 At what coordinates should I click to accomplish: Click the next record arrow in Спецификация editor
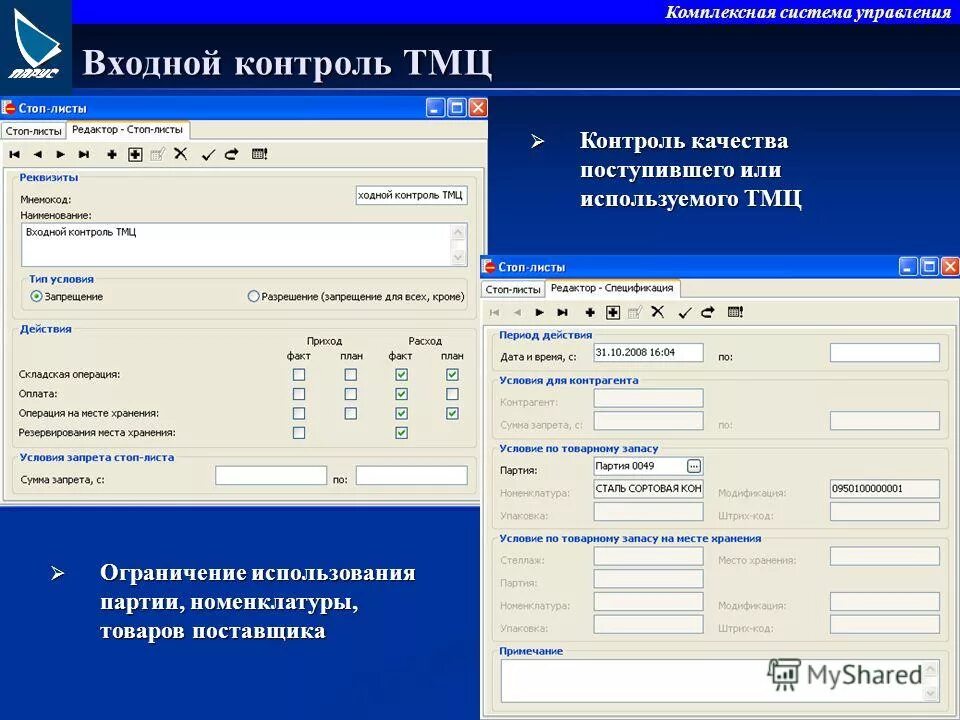[540, 312]
